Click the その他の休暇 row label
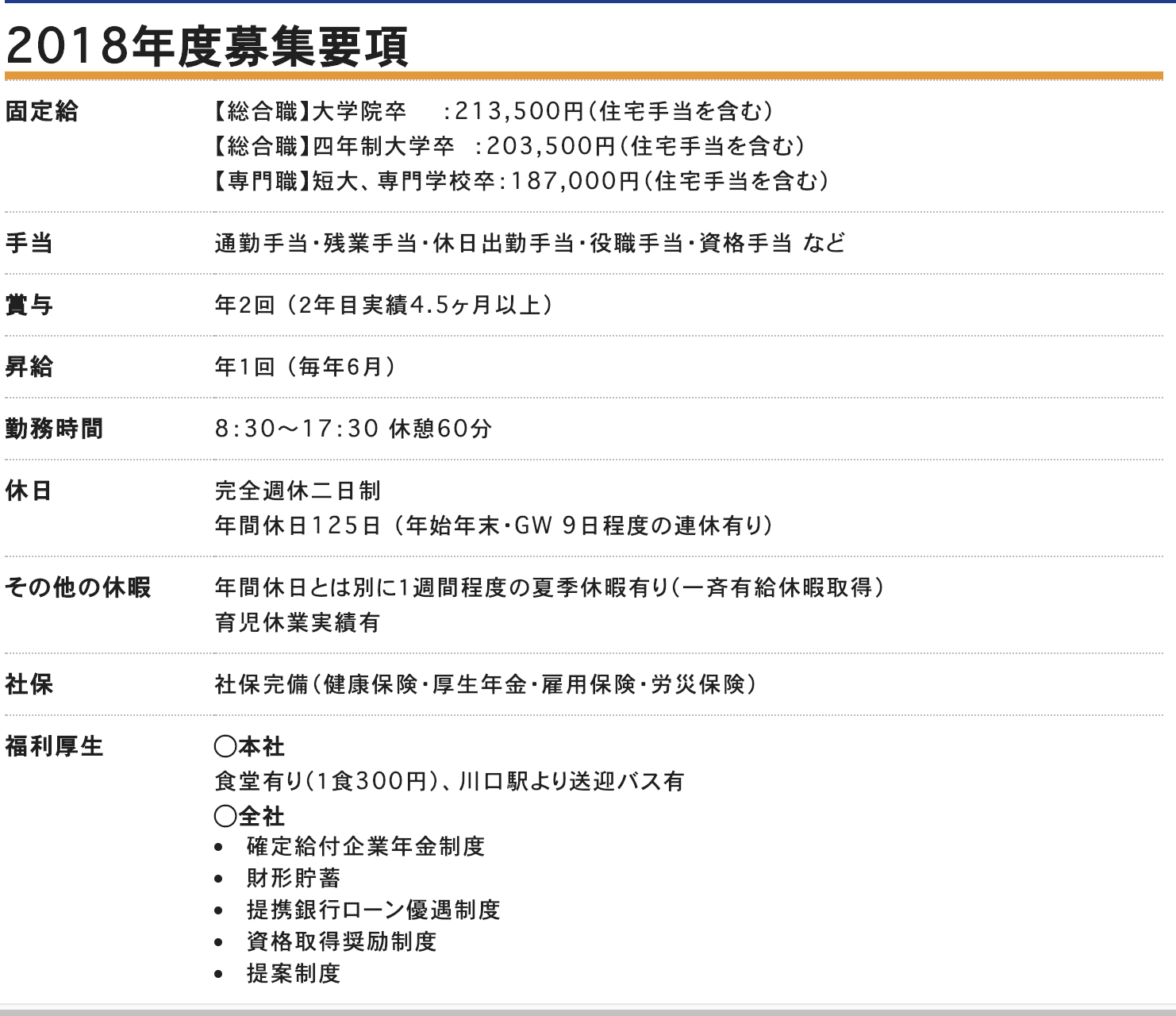 click(78, 587)
